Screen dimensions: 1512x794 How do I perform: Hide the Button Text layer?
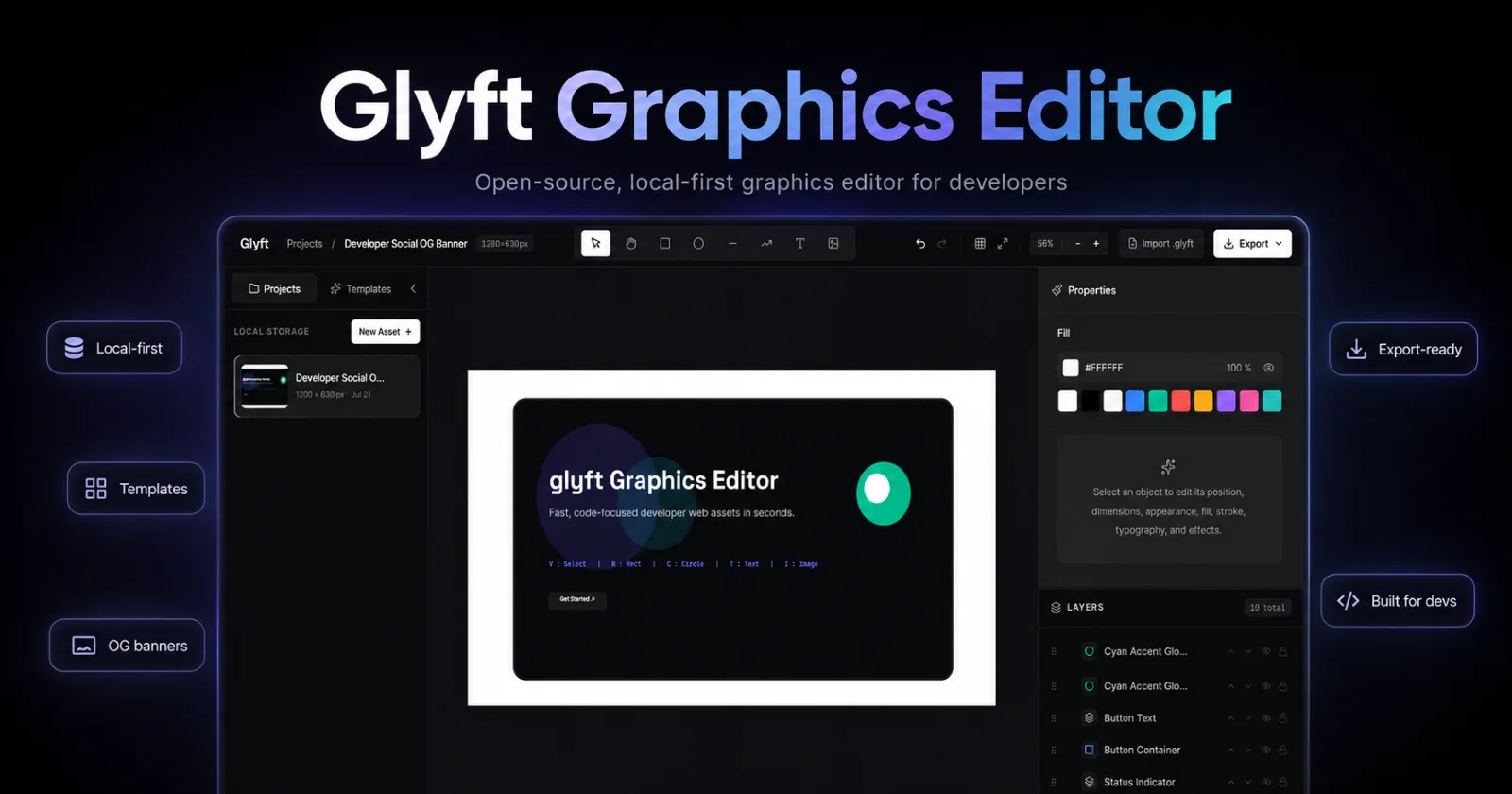click(x=1266, y=718)
